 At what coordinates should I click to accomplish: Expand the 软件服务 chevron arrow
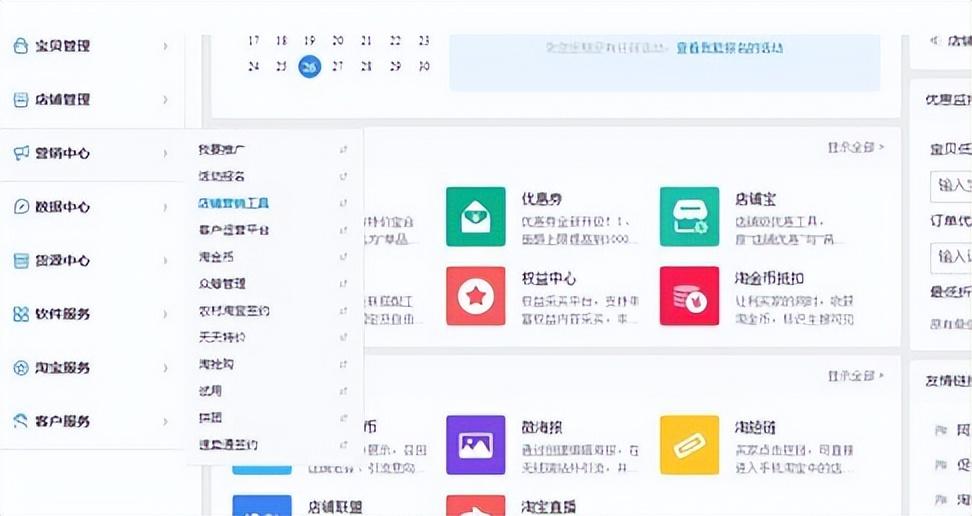coord(166,314)
